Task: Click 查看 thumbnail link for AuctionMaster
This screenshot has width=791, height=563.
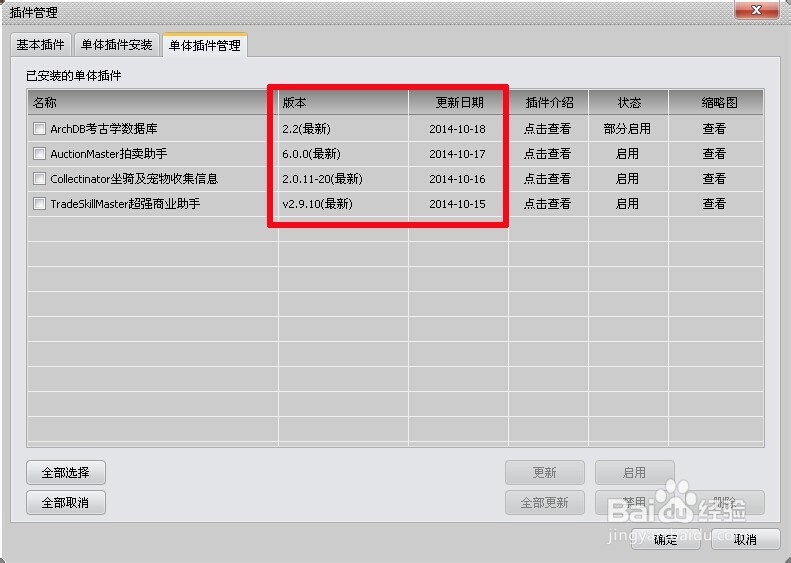Action: (x=714, y=153)
